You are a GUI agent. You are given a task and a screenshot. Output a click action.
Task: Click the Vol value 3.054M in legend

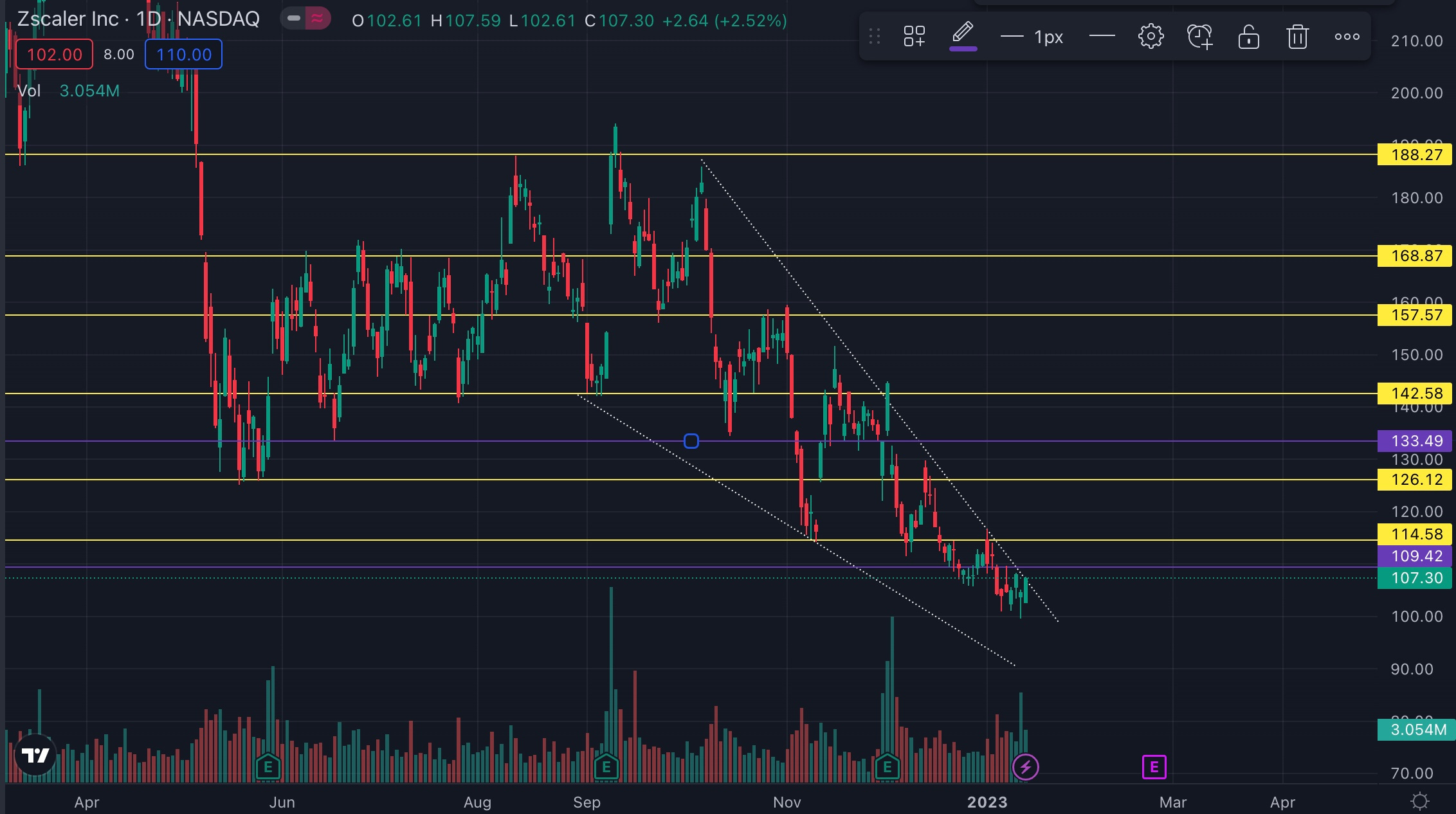coord(89,91)
